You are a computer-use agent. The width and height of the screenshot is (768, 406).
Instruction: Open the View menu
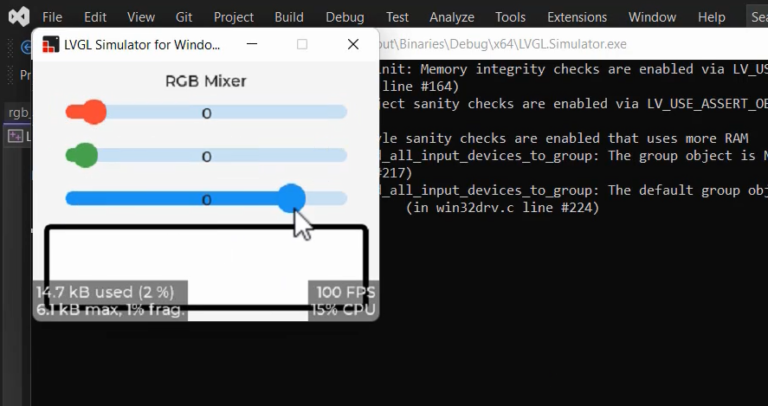(x=141, y=17)
